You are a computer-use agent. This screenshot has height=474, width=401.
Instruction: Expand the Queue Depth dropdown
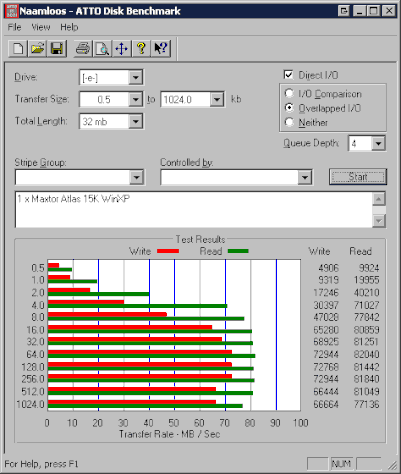pos(378,144)
